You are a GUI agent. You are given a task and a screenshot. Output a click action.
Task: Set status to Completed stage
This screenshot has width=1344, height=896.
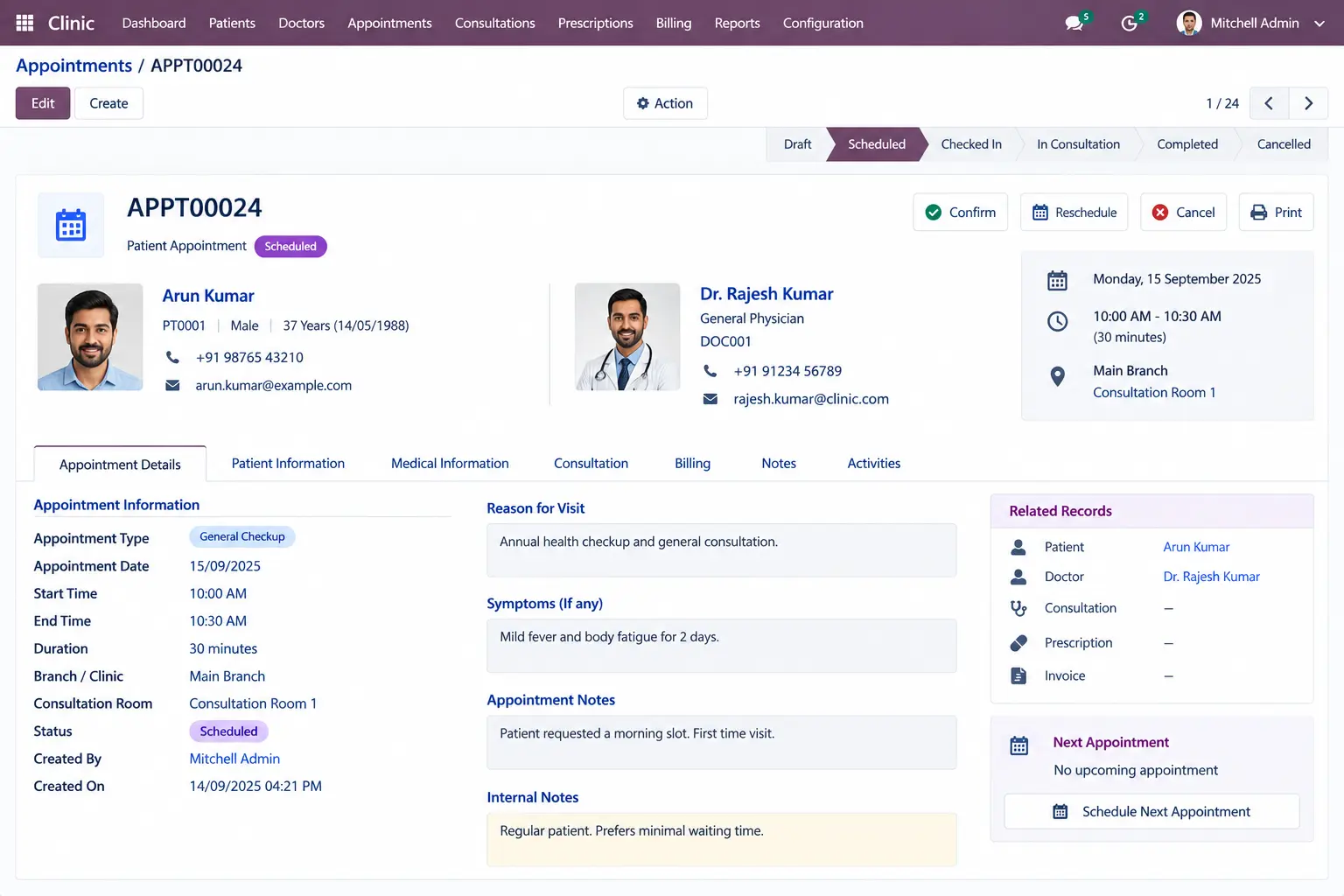[x=1186, y=144]
